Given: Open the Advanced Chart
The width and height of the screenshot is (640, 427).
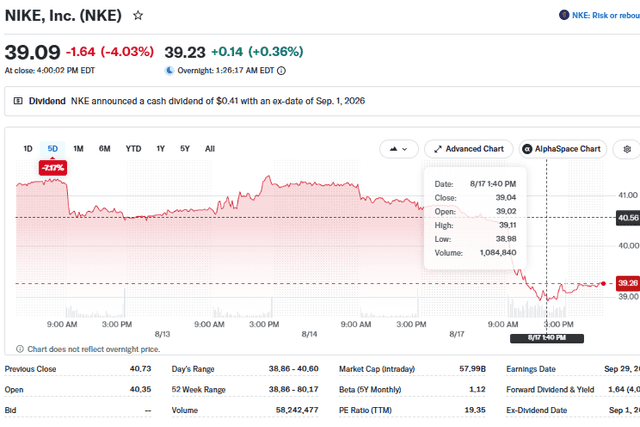Looking at the screenshot, I should (469, 149).
